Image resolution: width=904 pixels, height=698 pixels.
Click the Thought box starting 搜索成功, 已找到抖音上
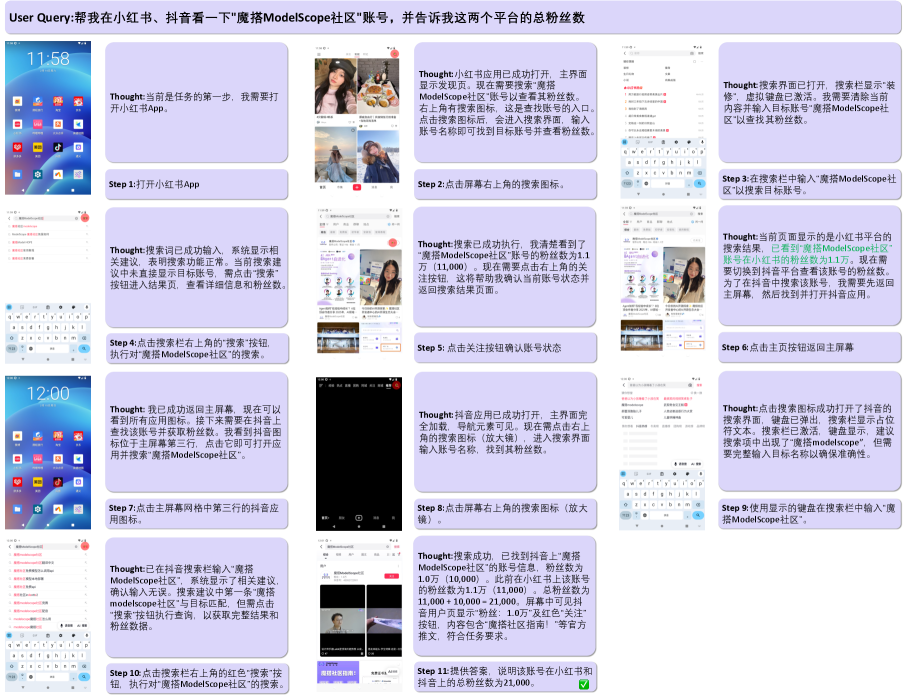[505, 596]
